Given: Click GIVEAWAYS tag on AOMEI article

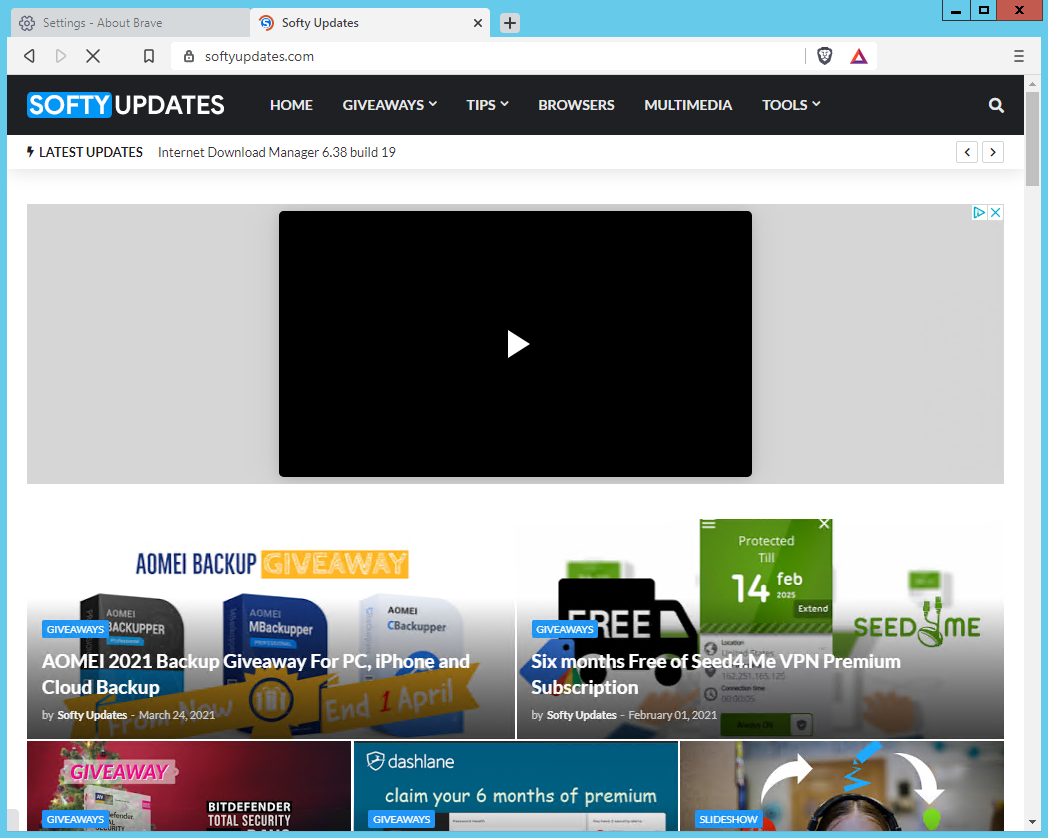Looking at the screenshot, I should coord(76,629).
